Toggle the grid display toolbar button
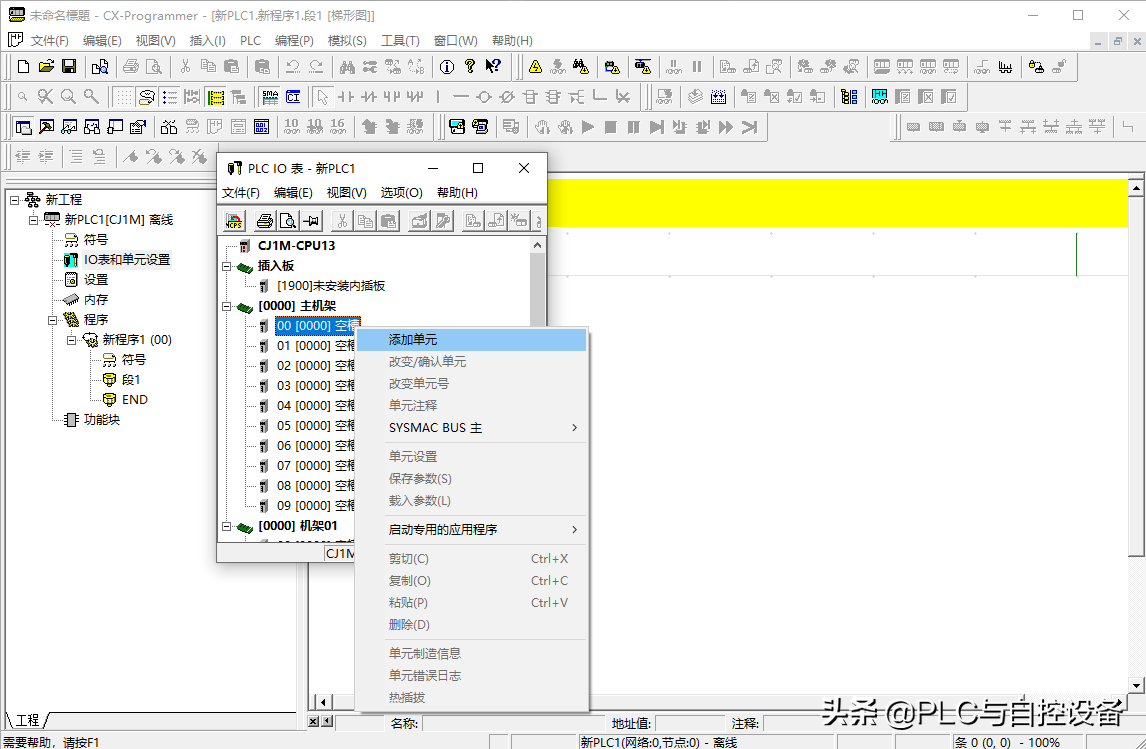 coord(123,97)
